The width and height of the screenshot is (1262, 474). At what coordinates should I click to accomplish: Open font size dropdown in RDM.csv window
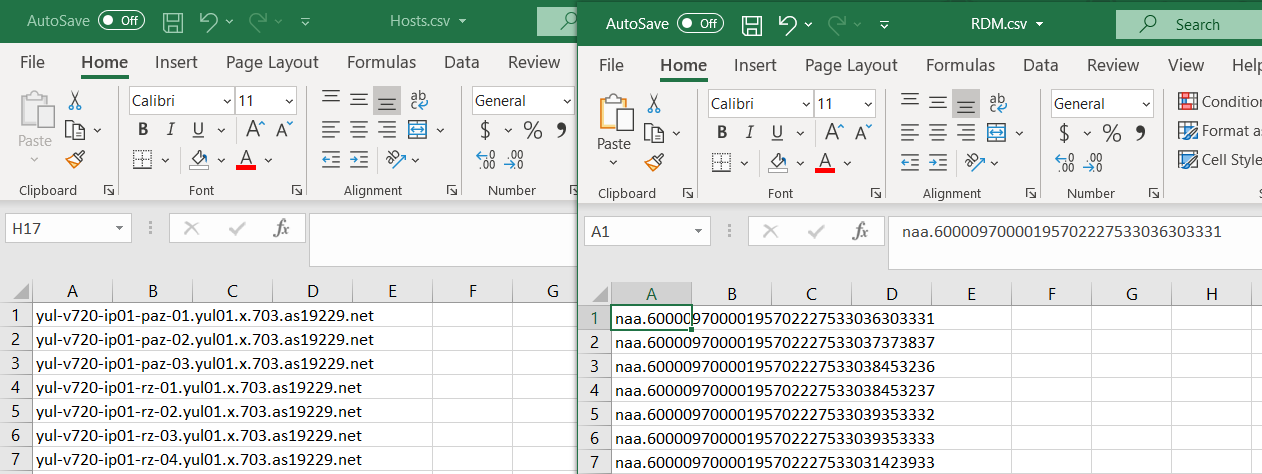[866, 104]
